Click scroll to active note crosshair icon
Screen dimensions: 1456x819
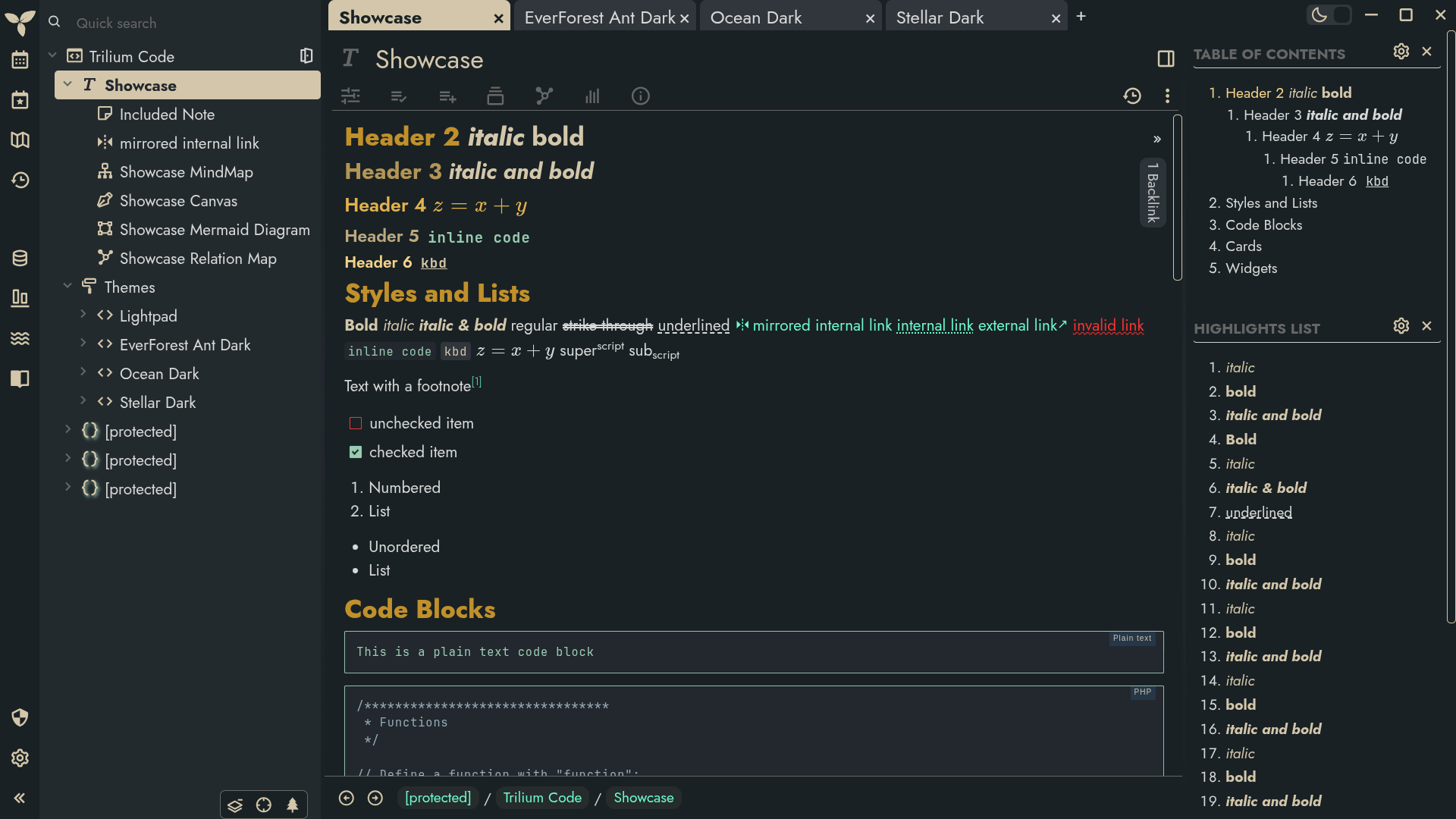click(x=264, y=805)
